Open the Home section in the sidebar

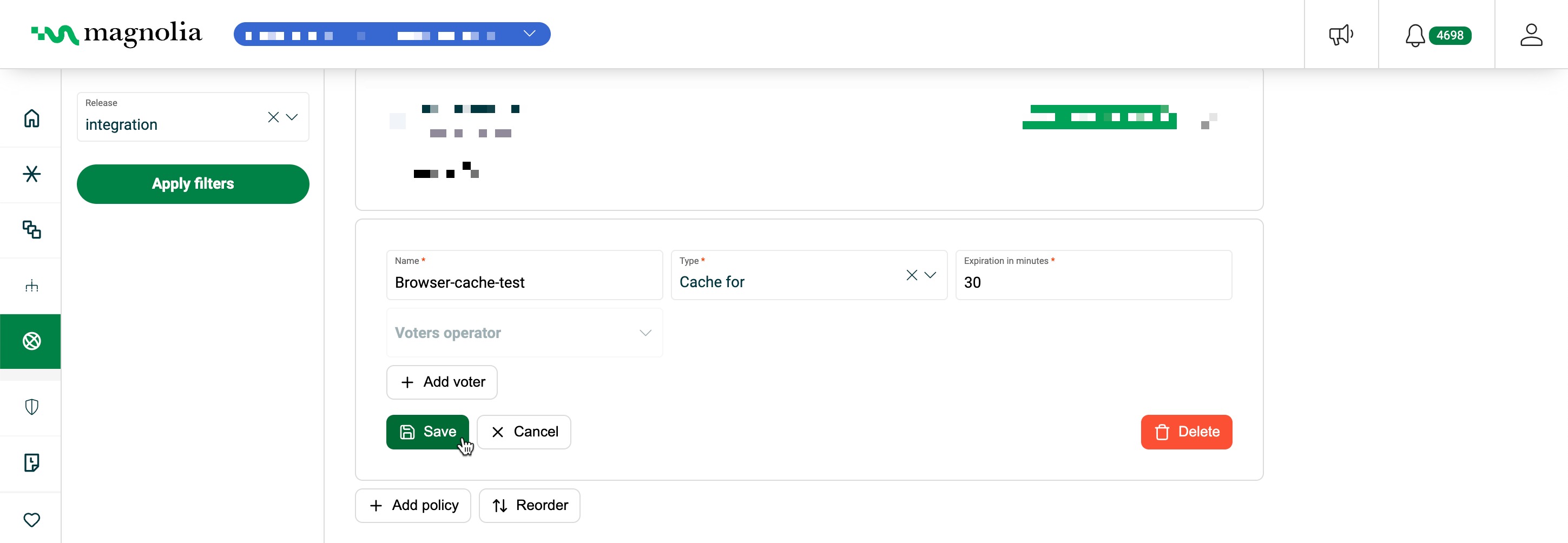[x=31, y=118]
